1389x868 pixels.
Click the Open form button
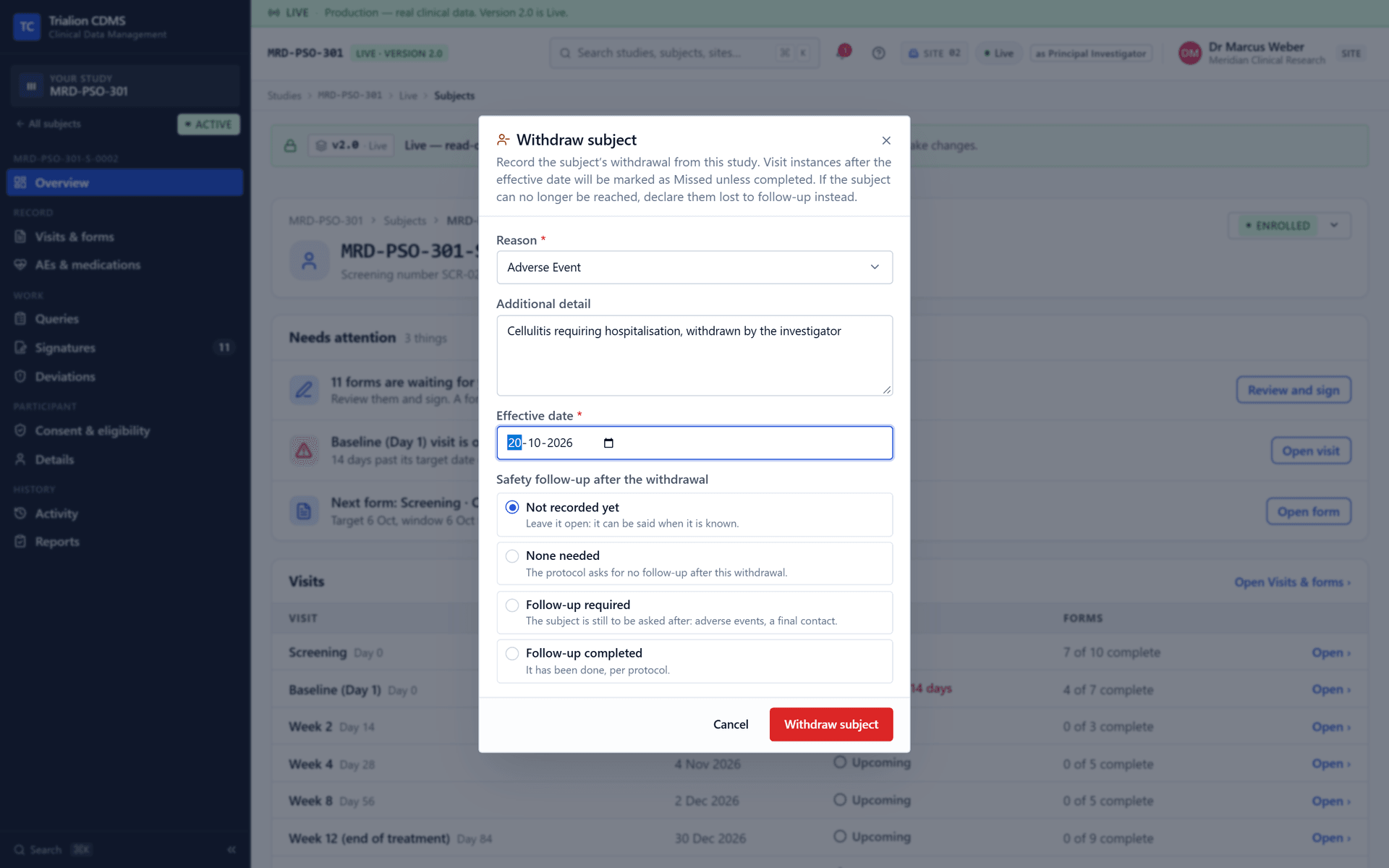(x=1308, y=511)
